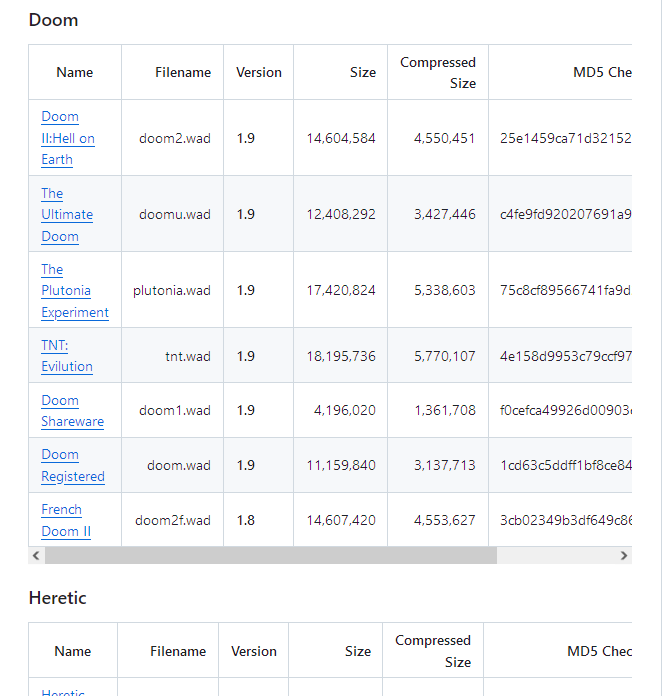The width and height of the screenshot is (663, 696).
Task: Click the MD5 checksum starting 1cd63c5ddff1
Action: pyautogui.click(x=566, y=465)
